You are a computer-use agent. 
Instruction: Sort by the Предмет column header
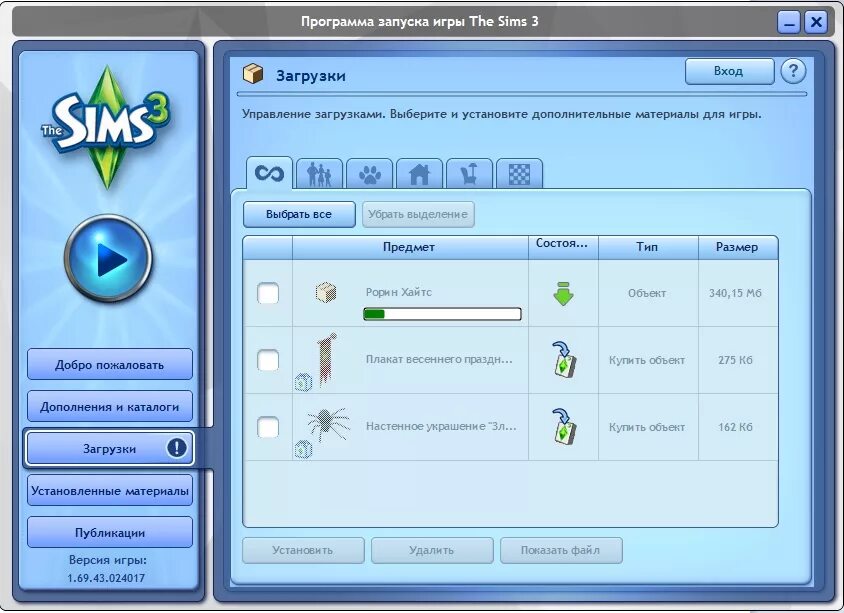410,247
